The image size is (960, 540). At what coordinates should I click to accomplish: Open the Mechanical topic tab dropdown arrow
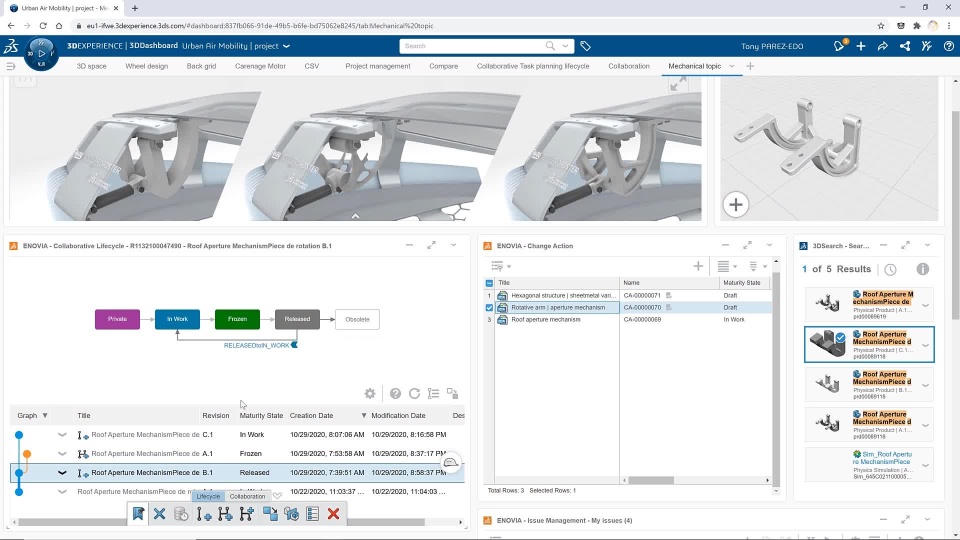732,66
